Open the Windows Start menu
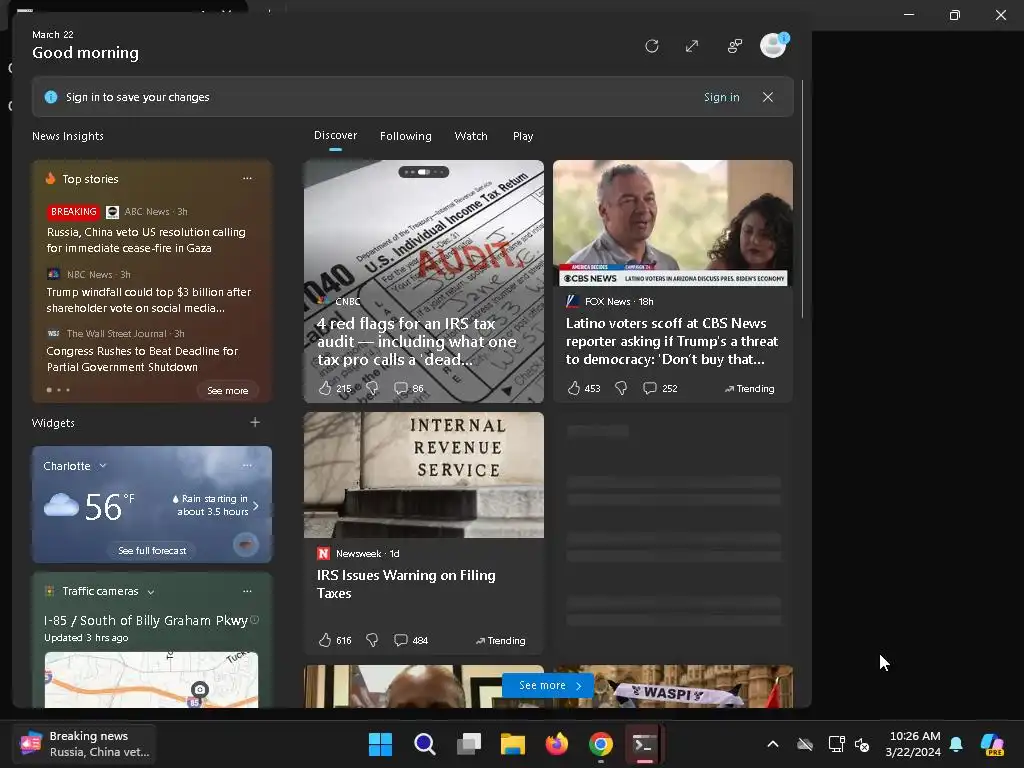Screen dimensions: 1024x768 click(380, 744)
